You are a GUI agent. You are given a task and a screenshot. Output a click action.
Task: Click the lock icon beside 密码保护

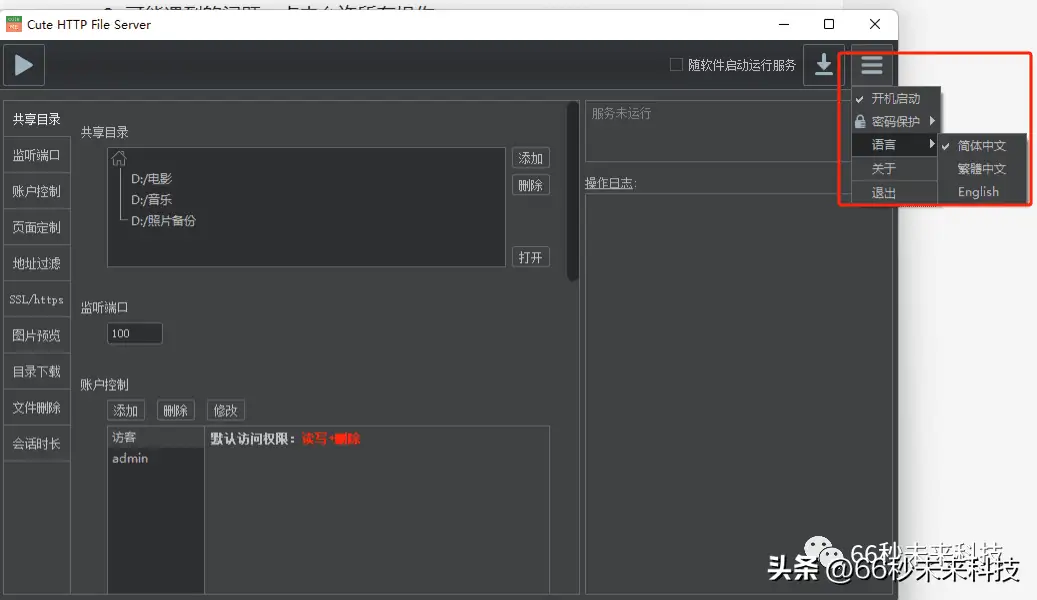point(860,121)
